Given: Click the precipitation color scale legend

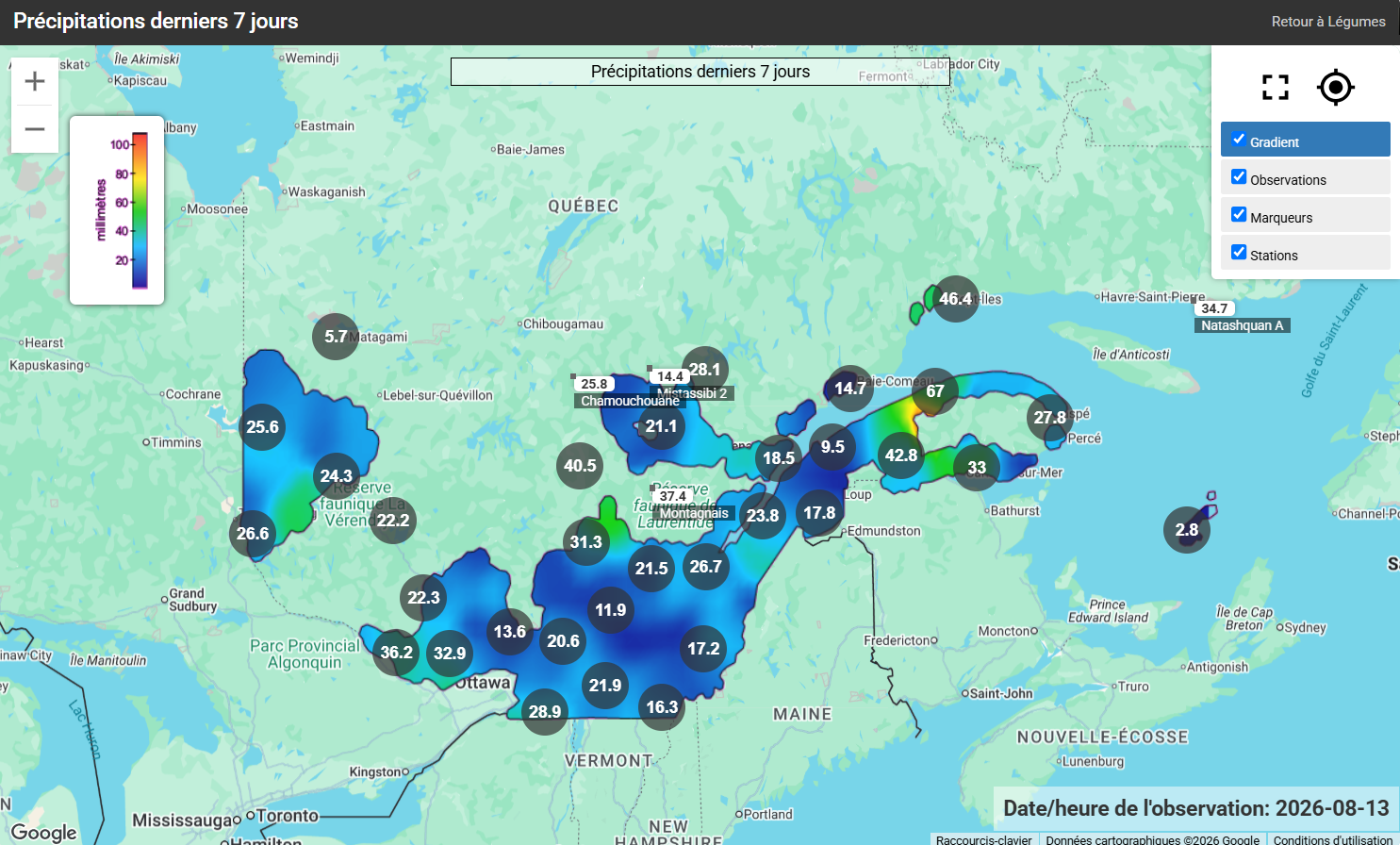Looking at the screenshot, I should [x=117, y=210].
